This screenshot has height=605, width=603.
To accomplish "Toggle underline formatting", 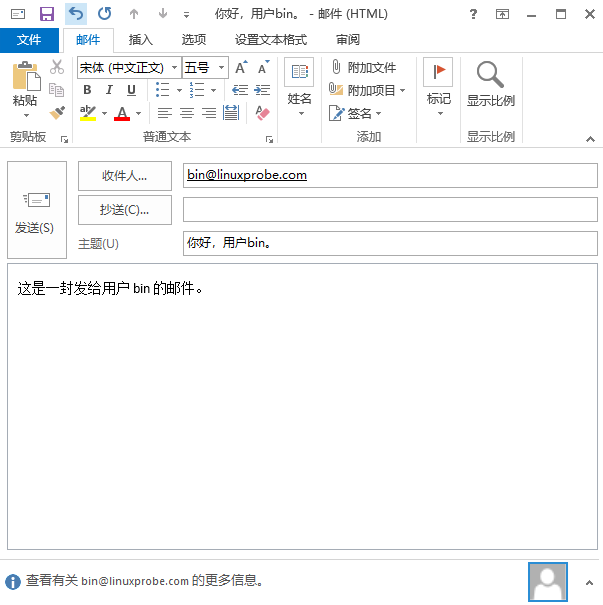I will click(131, 91).
